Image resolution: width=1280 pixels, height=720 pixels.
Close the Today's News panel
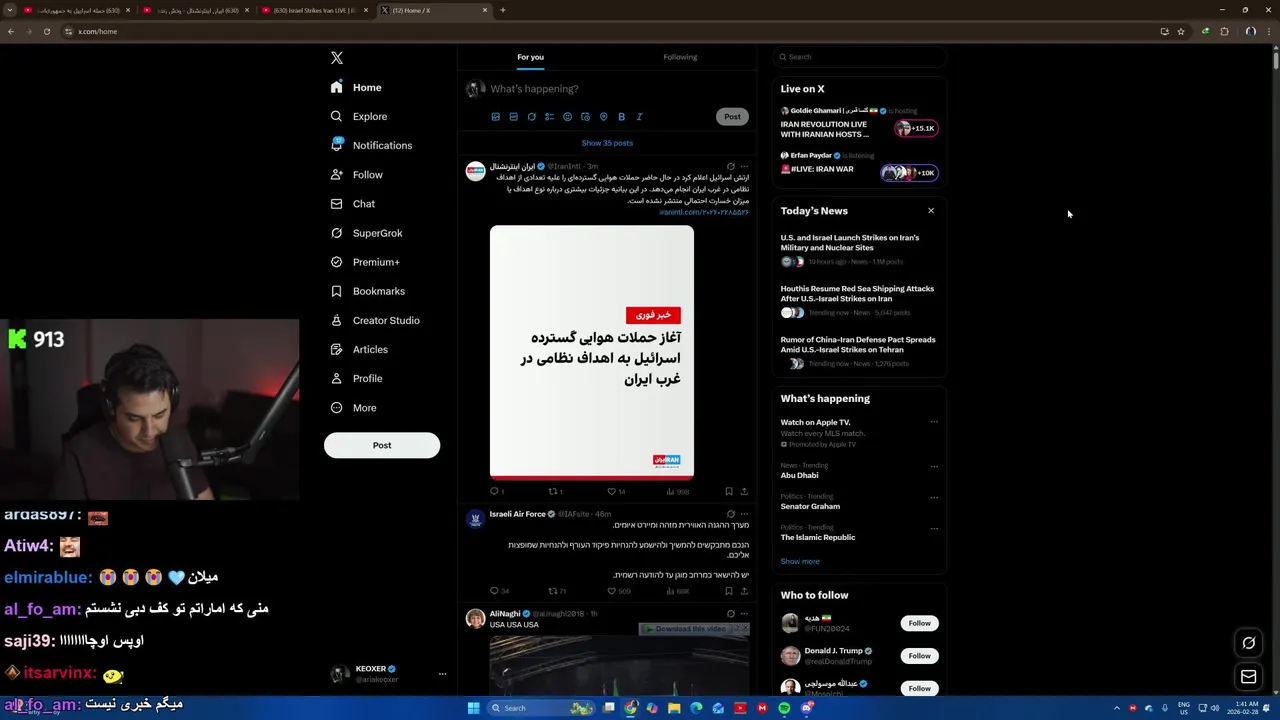(x=931, y=211)
